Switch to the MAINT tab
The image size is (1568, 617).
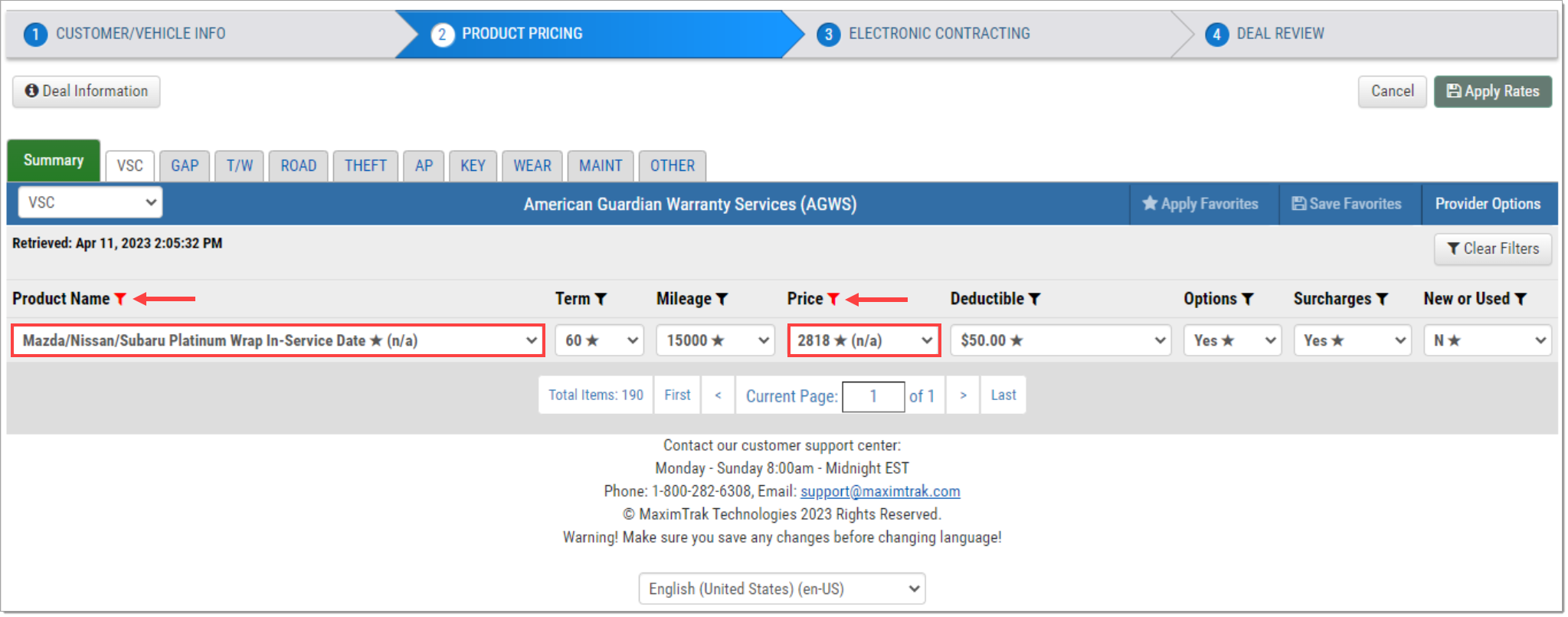click(x=601, y=166)
